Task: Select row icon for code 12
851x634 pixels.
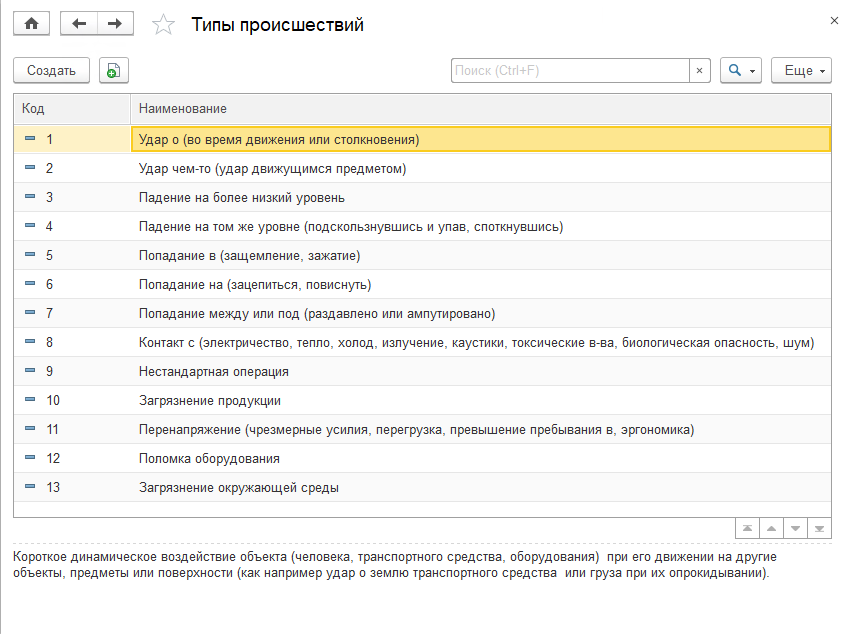Action: point(30,458)
